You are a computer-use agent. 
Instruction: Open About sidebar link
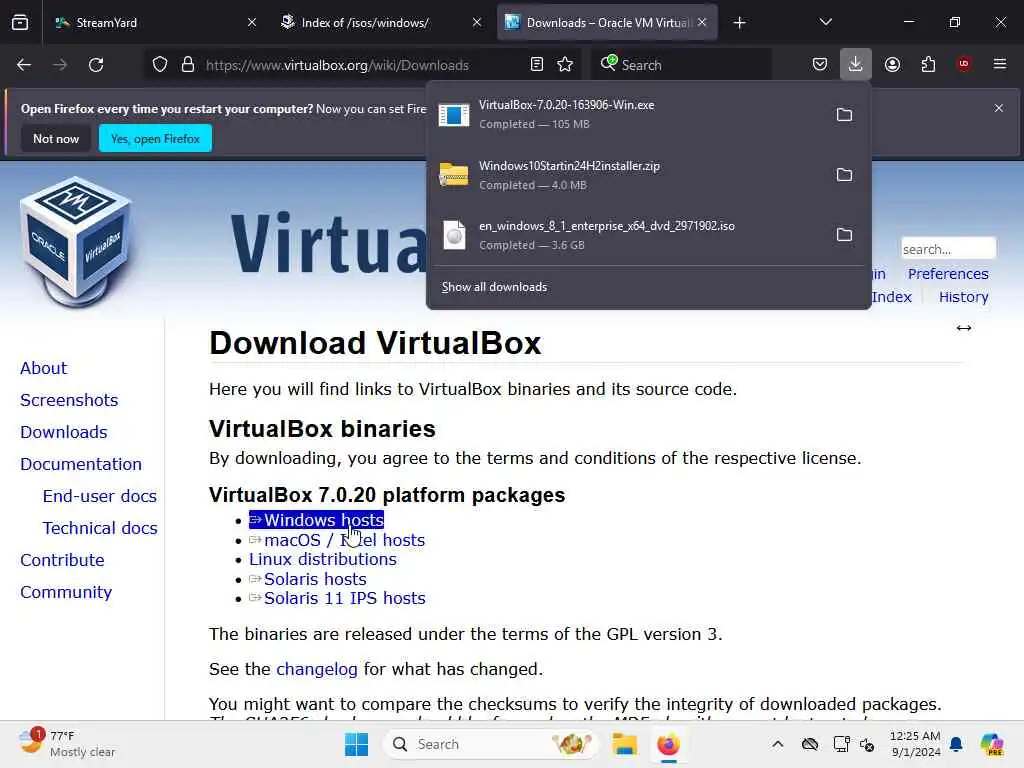tap(43, 368)
